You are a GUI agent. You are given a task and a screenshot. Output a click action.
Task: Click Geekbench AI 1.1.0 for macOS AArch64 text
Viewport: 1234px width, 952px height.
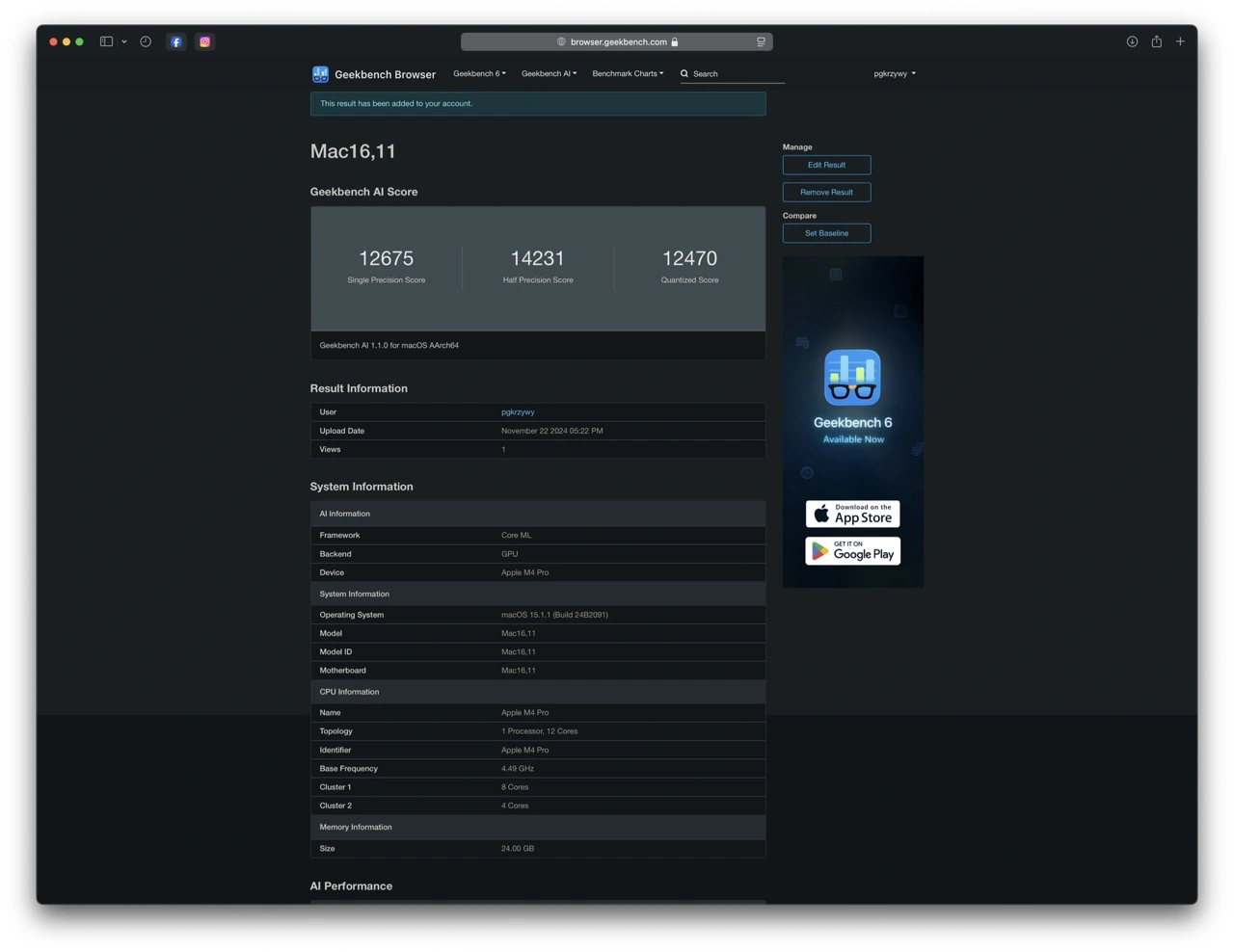389,345
